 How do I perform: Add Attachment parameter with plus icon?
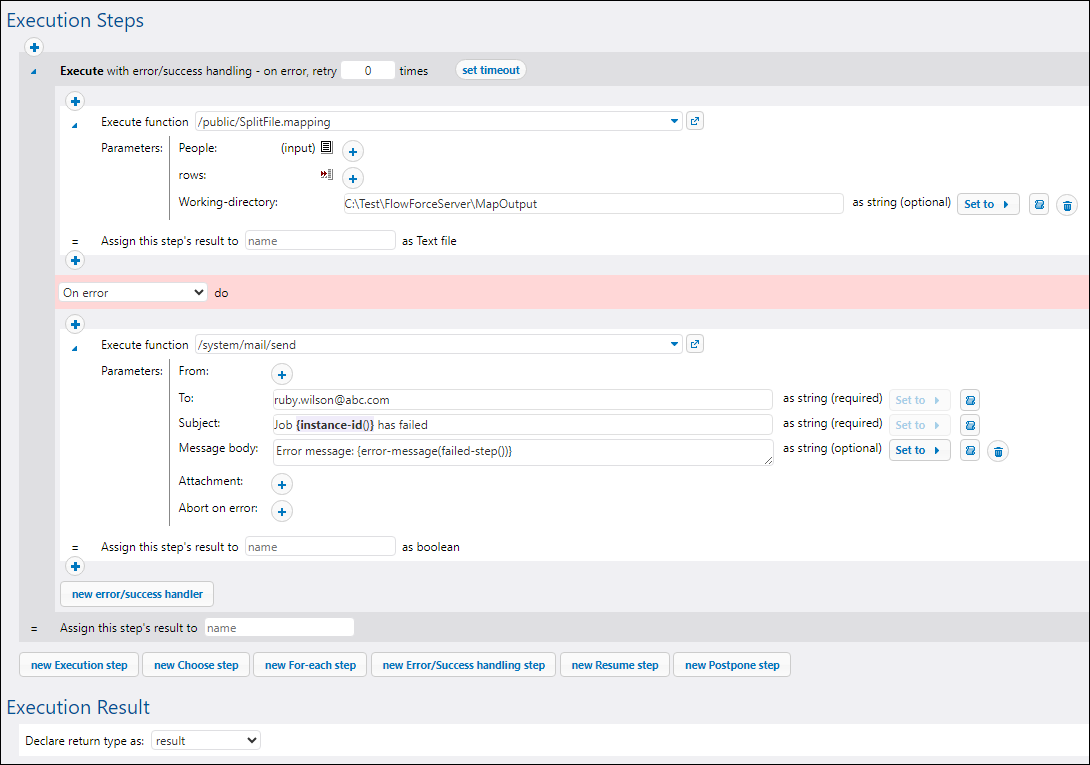click(282, 484)
